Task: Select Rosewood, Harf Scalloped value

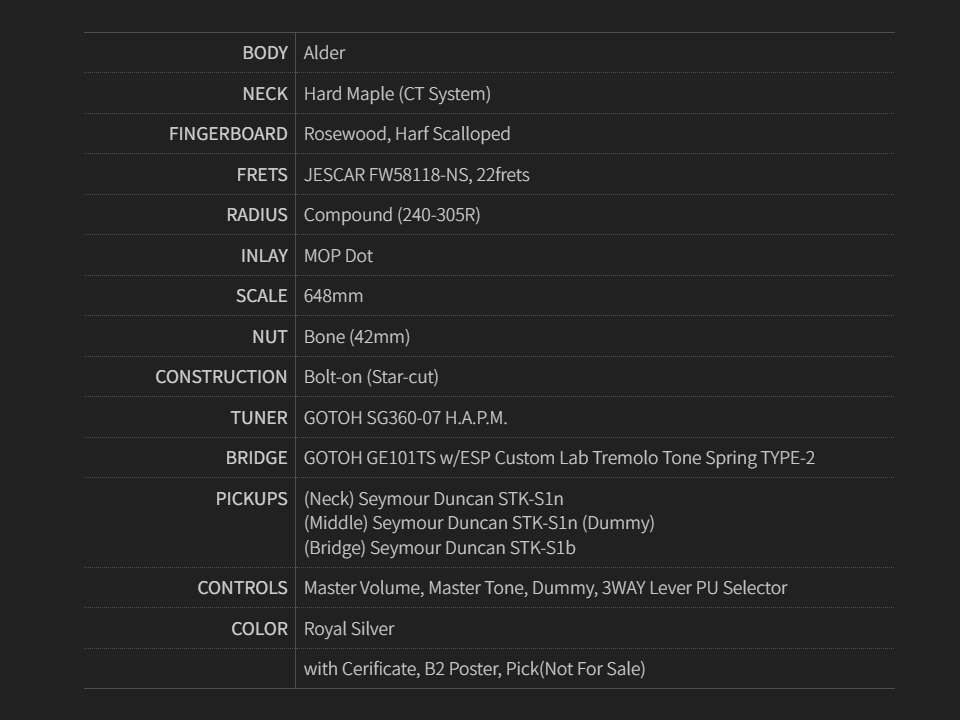Action: (407, 134)
